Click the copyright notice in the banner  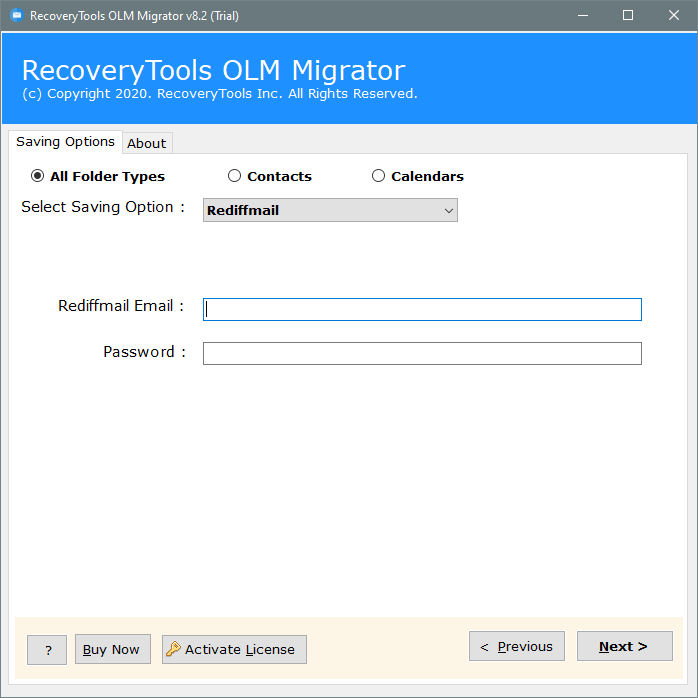coord(220,94)
